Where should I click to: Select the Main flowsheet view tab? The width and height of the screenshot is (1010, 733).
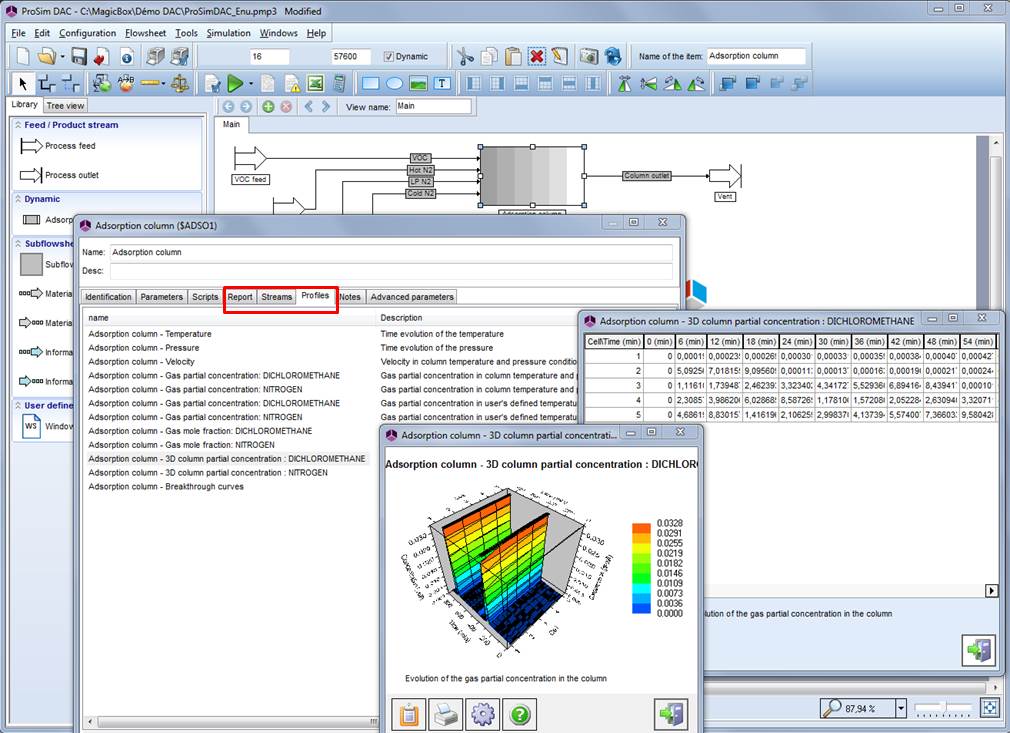(232, 124)
